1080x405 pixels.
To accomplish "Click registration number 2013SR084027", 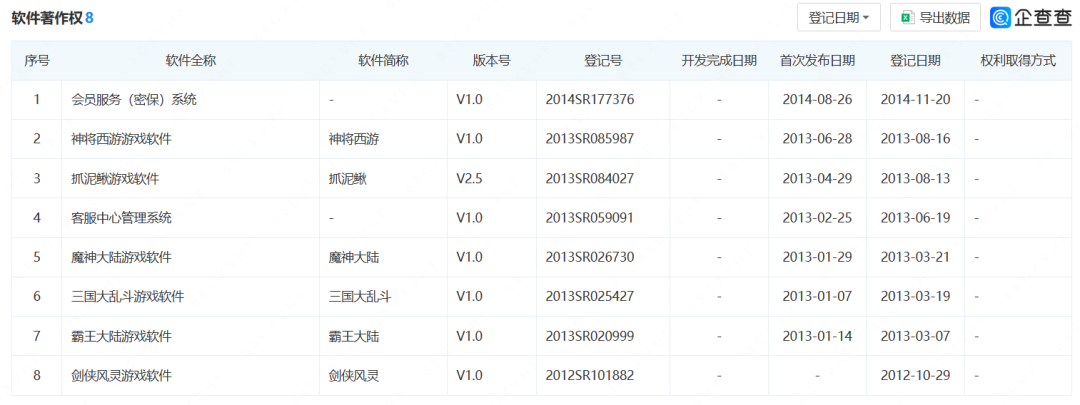I will [x=590, y=178].
